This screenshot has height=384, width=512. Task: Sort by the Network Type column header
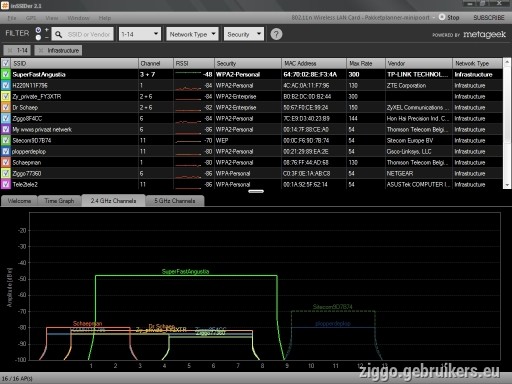[x=477, y=63]
